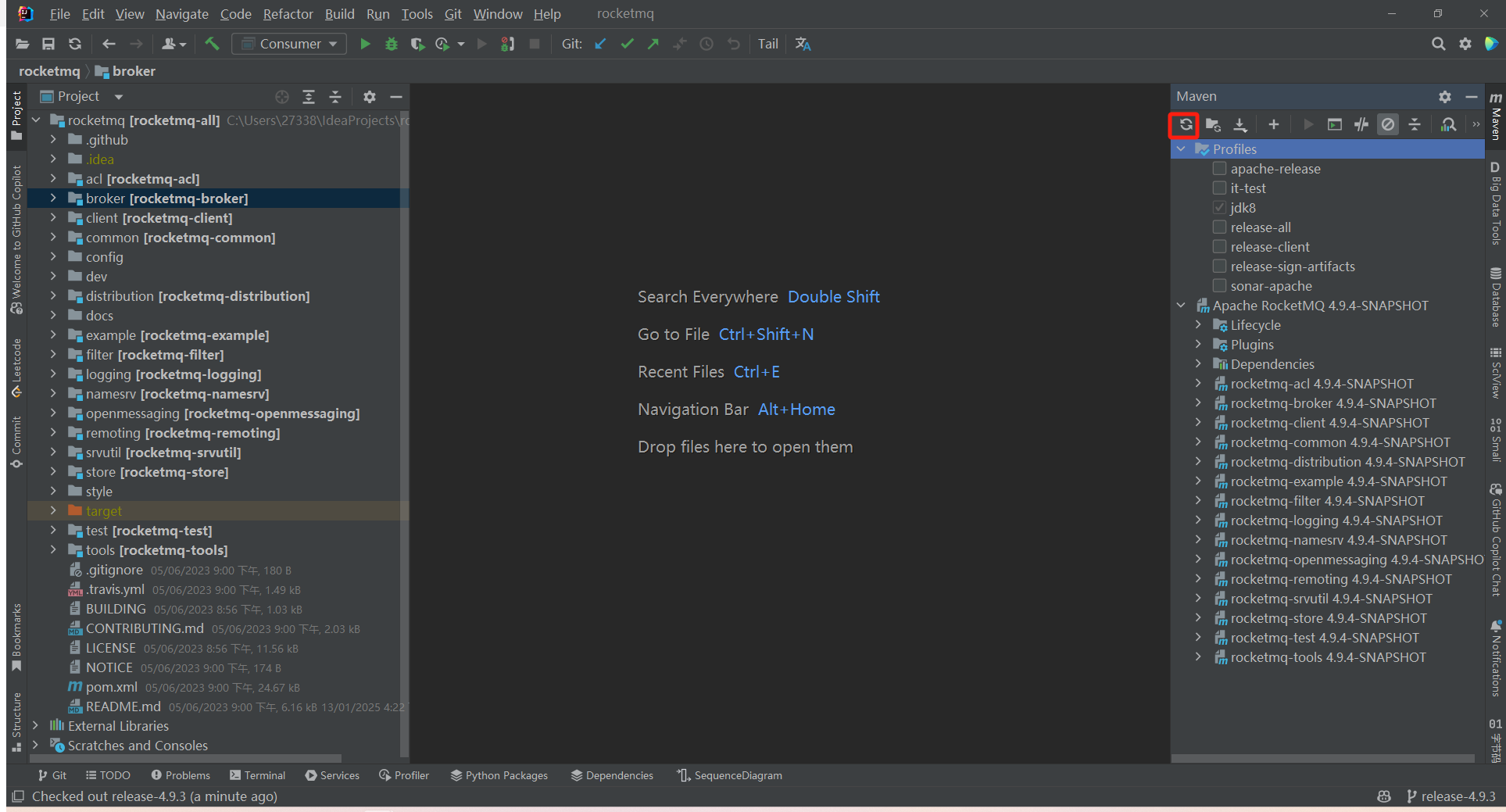Open the Consumer run configuration dropdown

[x=289, y=44]
